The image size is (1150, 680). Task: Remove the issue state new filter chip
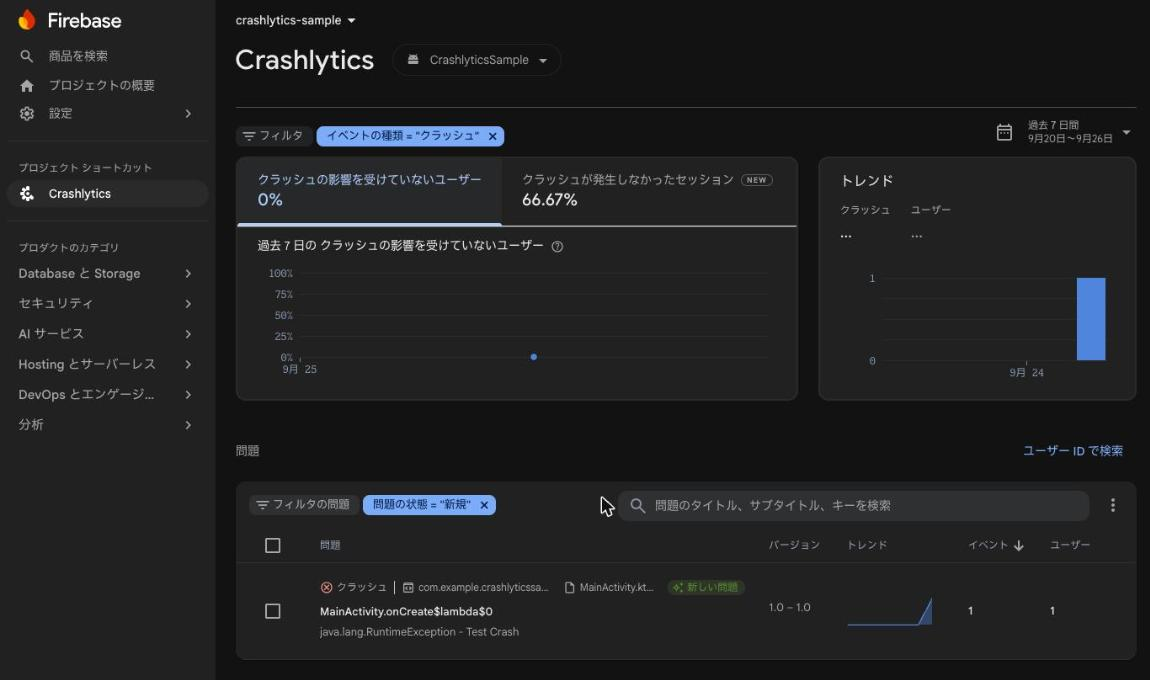[484, 505]
